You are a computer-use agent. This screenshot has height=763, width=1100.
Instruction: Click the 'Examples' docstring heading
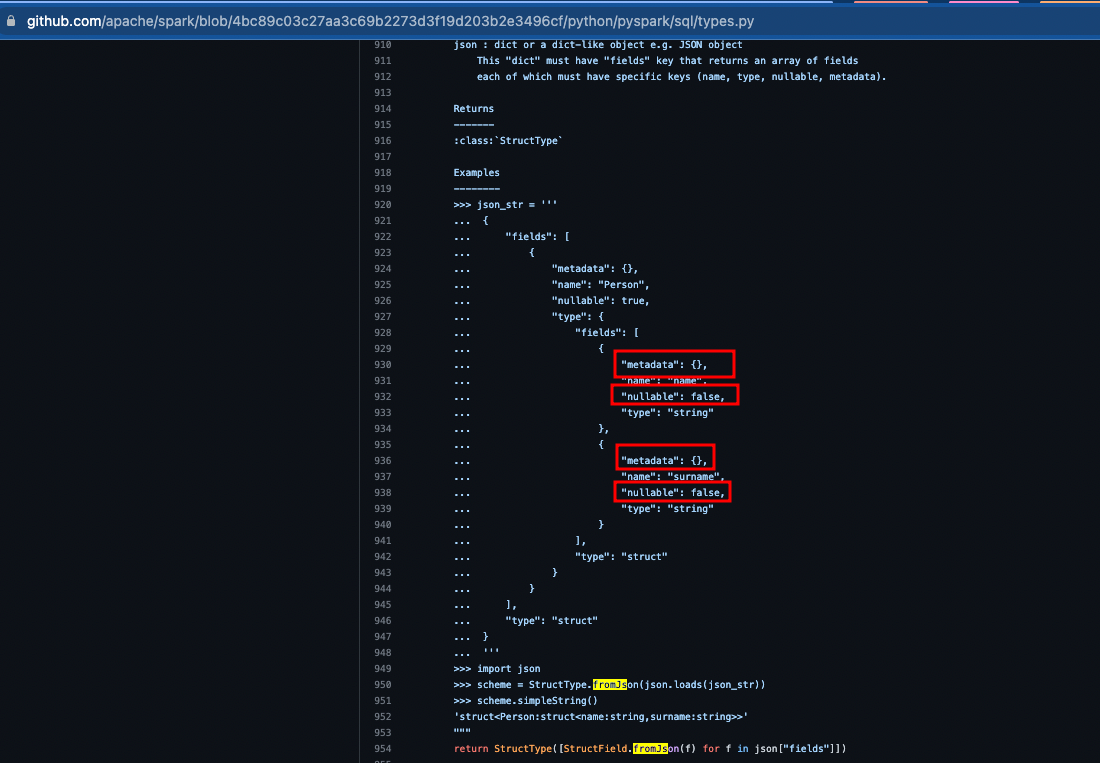[476, 173]
